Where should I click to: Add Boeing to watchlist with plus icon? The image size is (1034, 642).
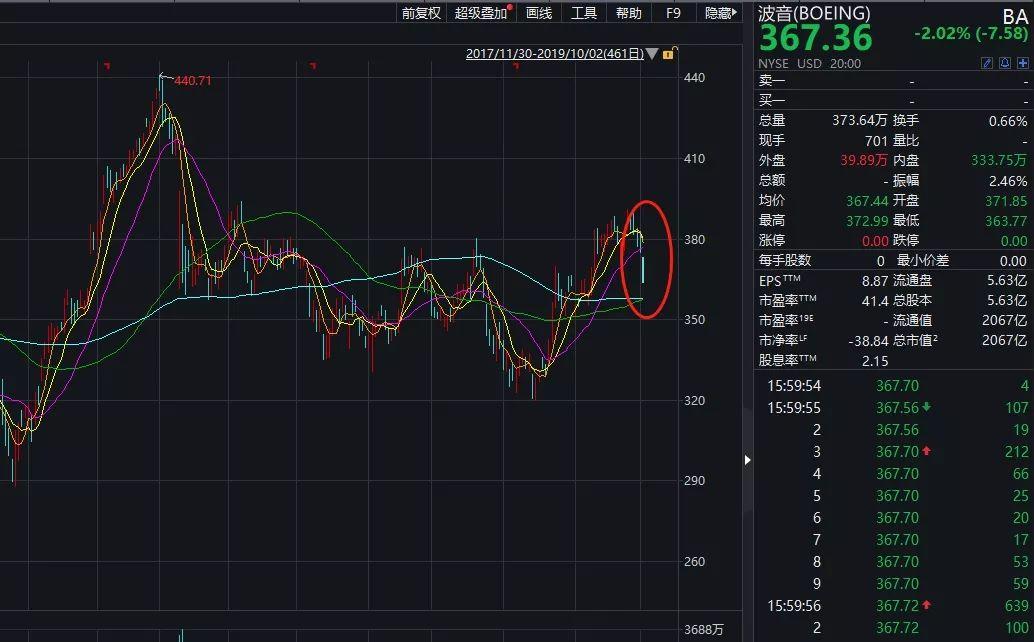(1023, 63)
